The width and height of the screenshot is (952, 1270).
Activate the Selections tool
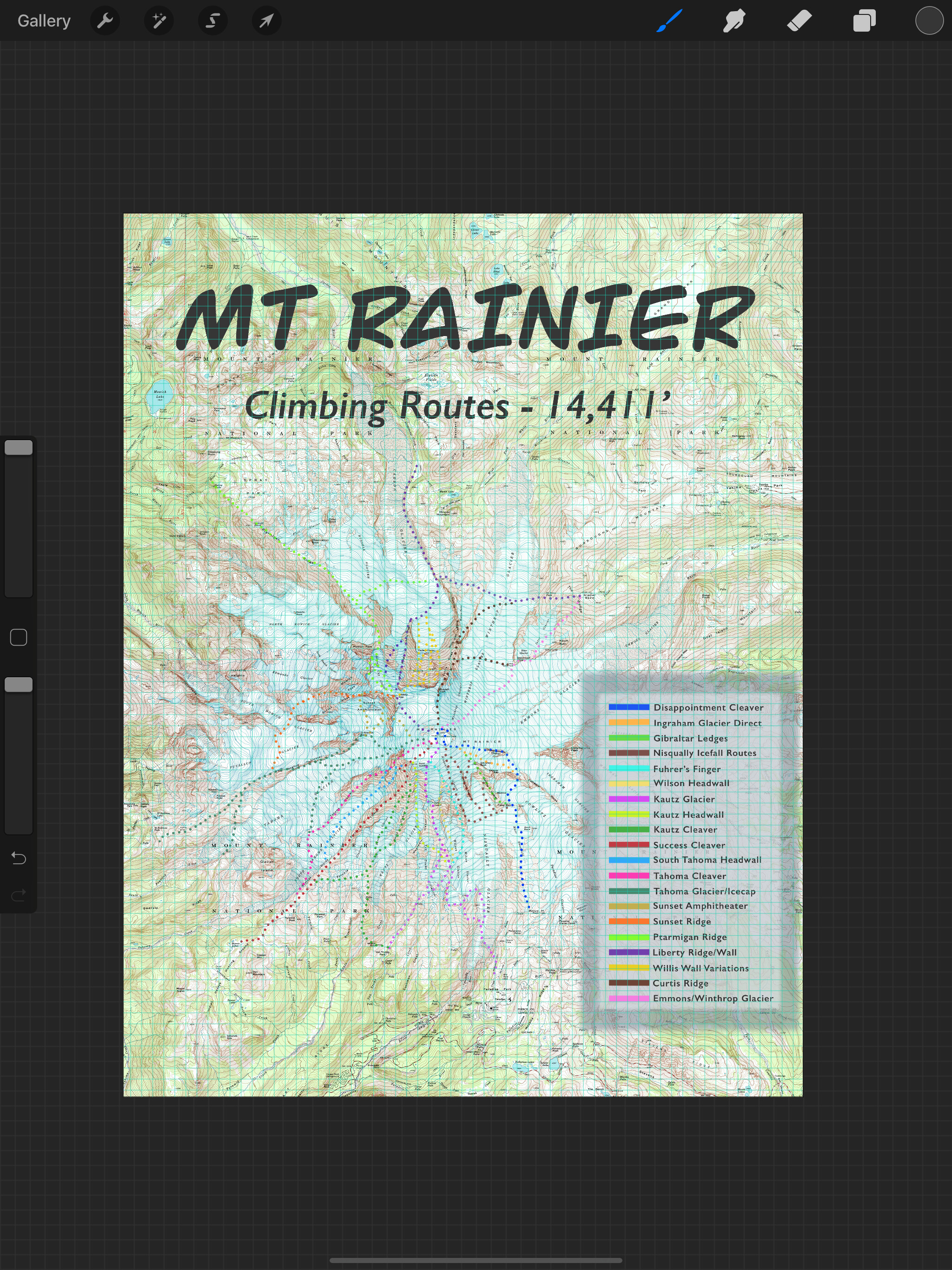pyautogui.click(x=212, y=20)
